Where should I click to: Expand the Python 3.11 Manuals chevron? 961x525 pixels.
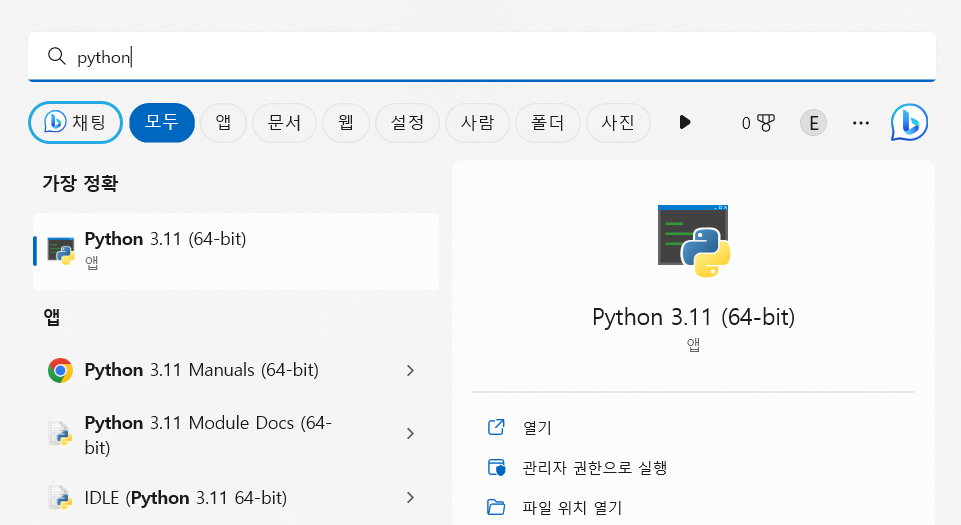tap(411, 371)
